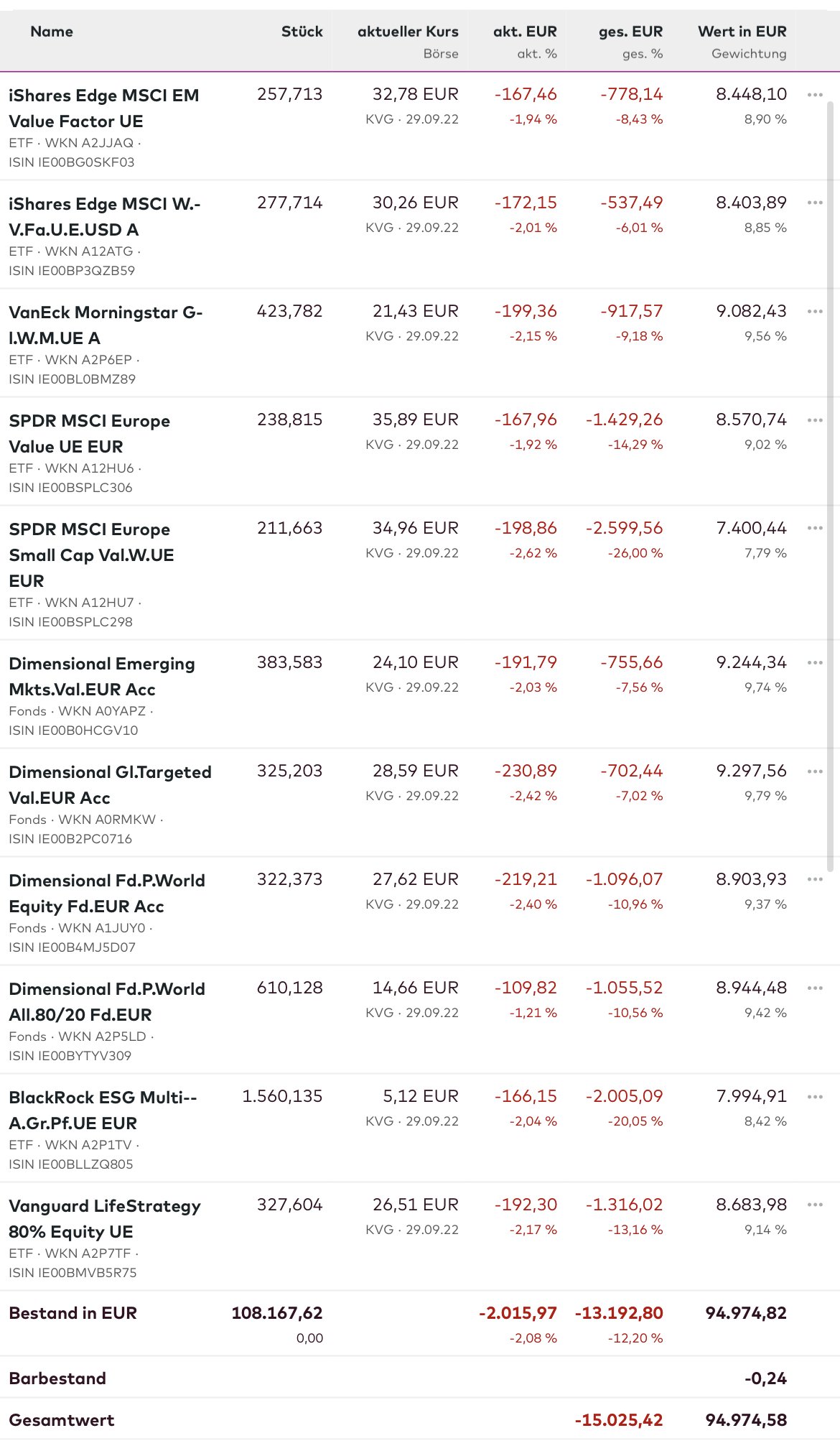Open more menu for BlackRock ESG Multi-A.Gr.Pf
The image size is (840, 1451).
tap(815, 1096)
